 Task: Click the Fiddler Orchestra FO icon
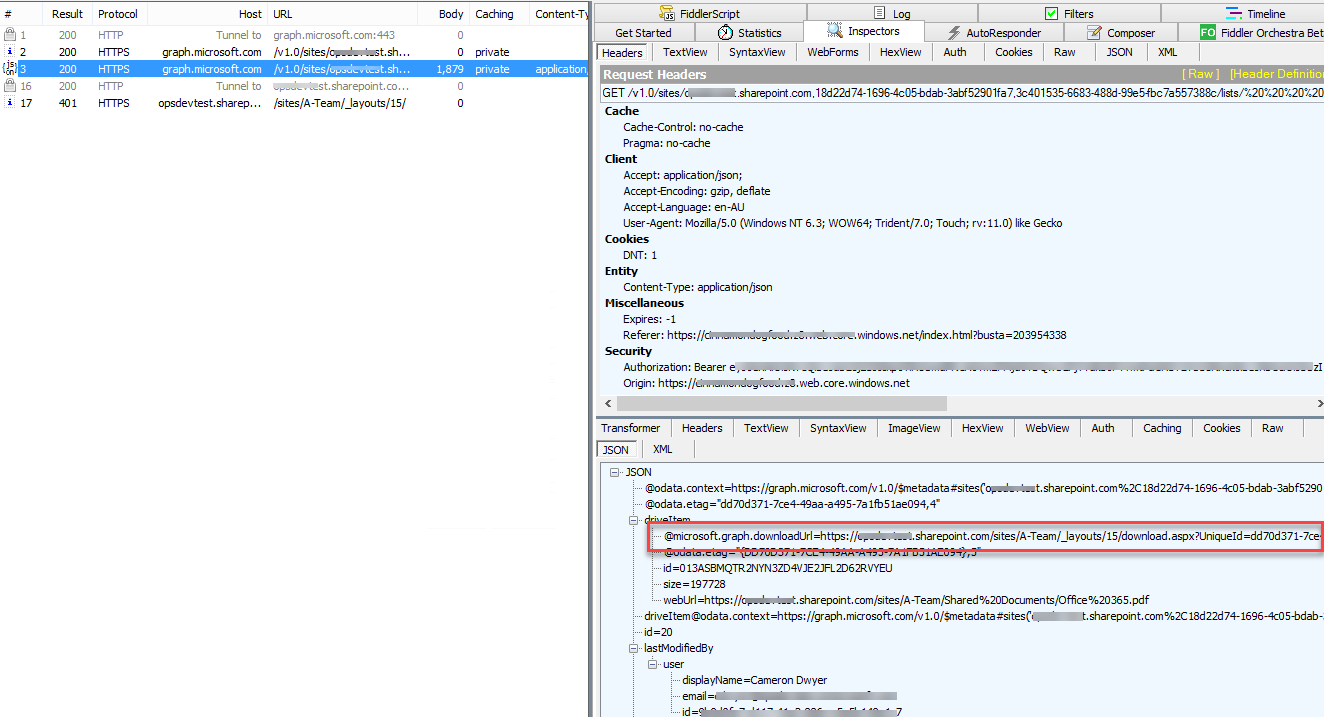tap(1207, 33)
